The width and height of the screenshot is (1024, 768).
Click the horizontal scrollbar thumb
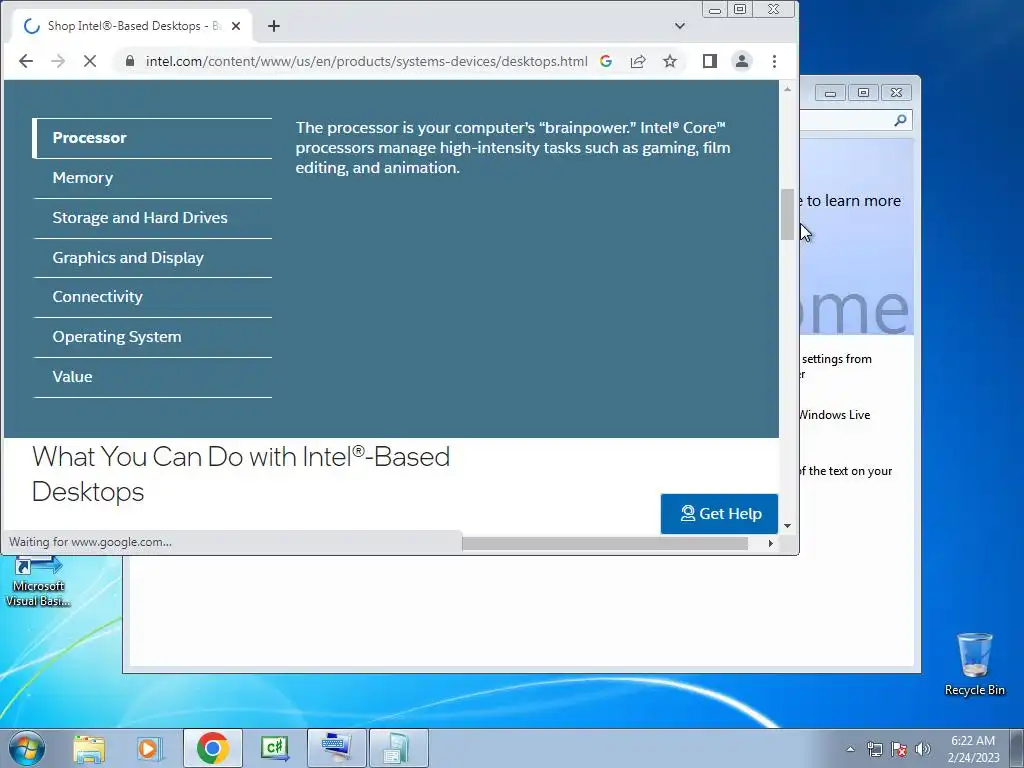605,543
